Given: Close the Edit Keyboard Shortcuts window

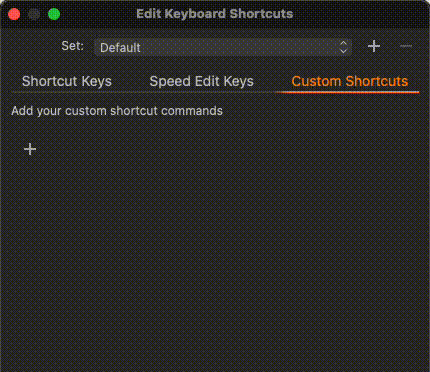Looking at the screenshot, I should pyautogui.click(x=14, y=14).
